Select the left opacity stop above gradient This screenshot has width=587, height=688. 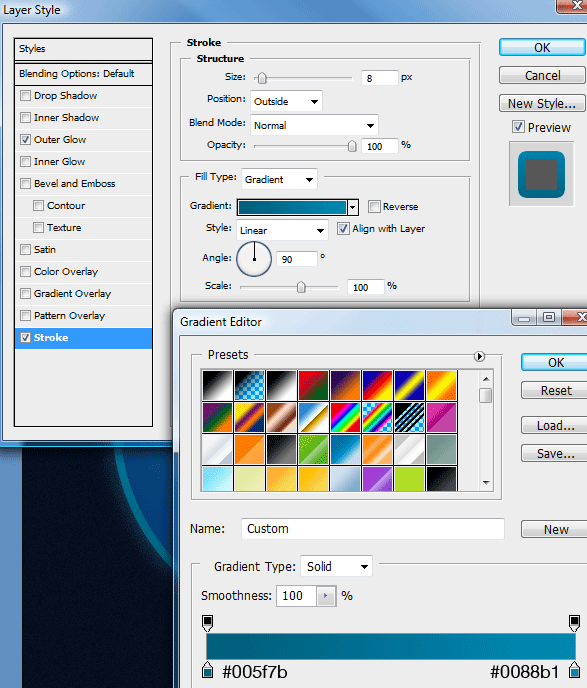click(208, 623)
